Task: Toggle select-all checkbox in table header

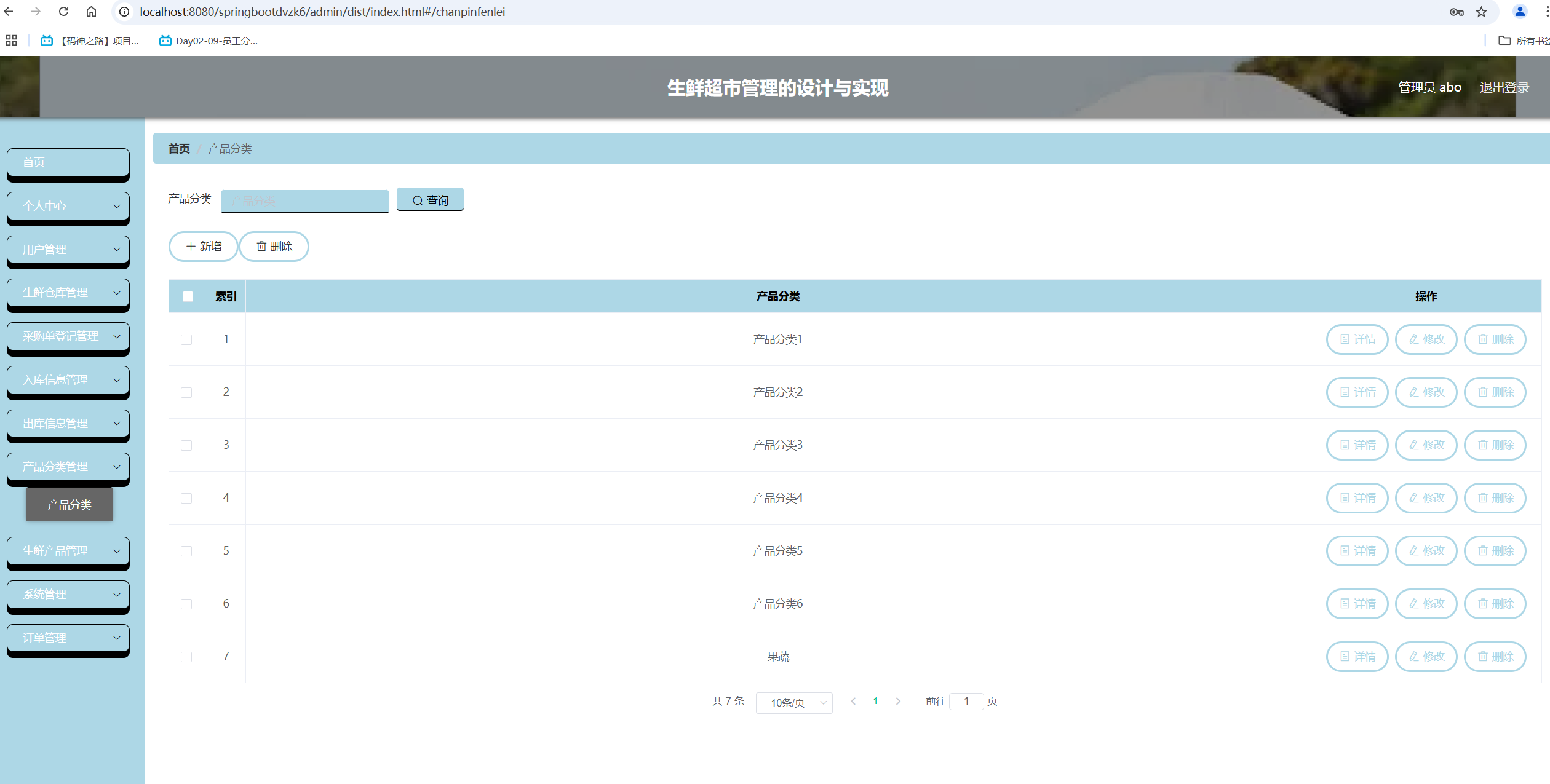Action: pyautogui.click(x=188, y=296)
